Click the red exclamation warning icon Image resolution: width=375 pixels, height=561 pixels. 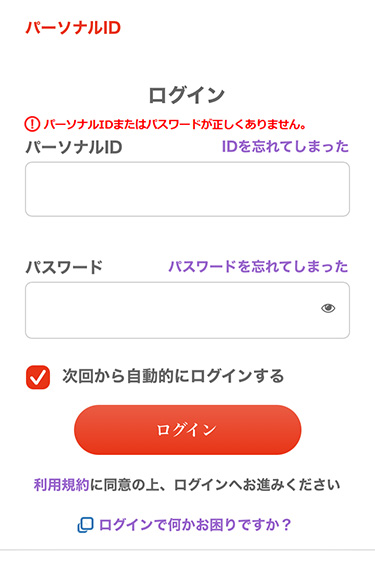pyautogui.click(x=32, y=124)
